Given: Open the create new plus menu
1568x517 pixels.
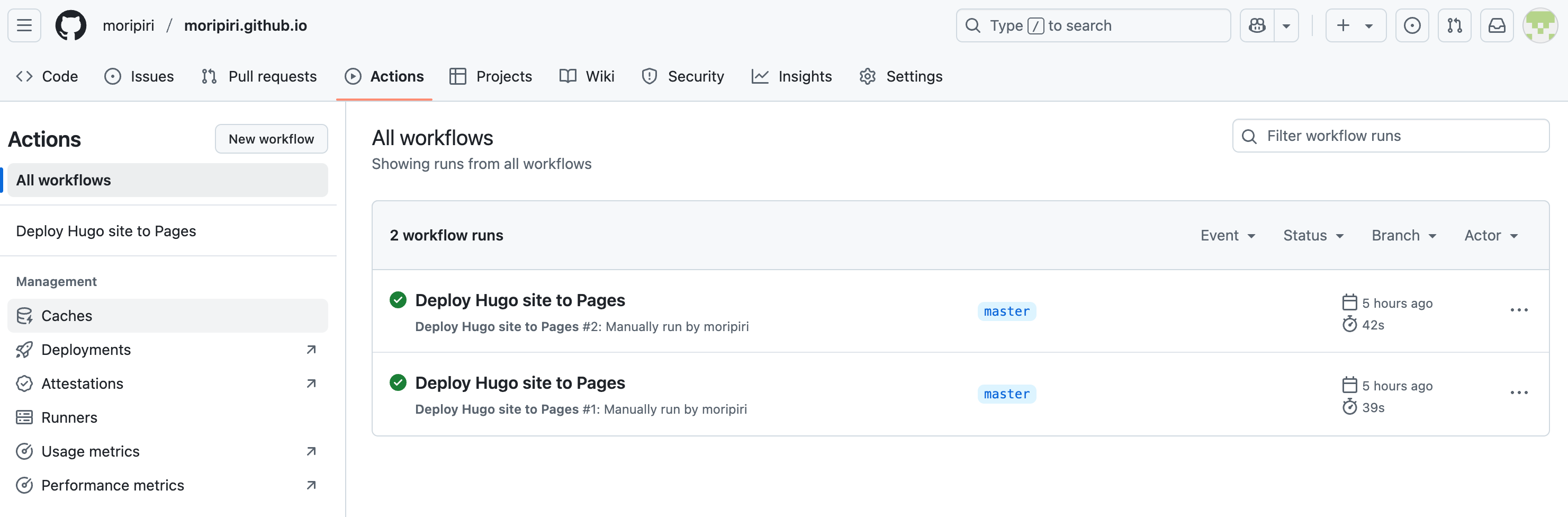Looking at the screenshot, I should pos(1356,25).
